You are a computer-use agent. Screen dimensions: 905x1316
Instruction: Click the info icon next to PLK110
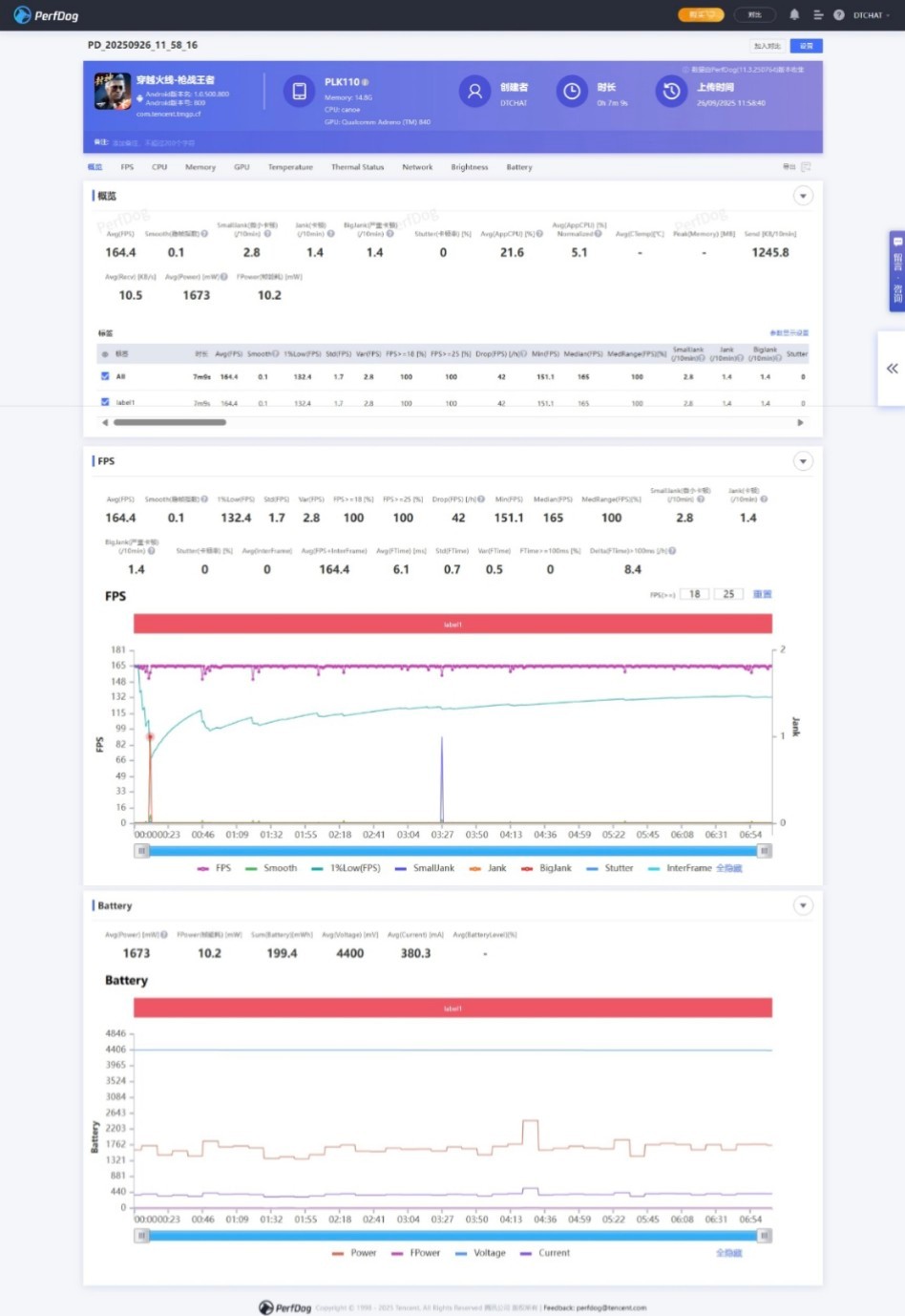click(366, 82)
